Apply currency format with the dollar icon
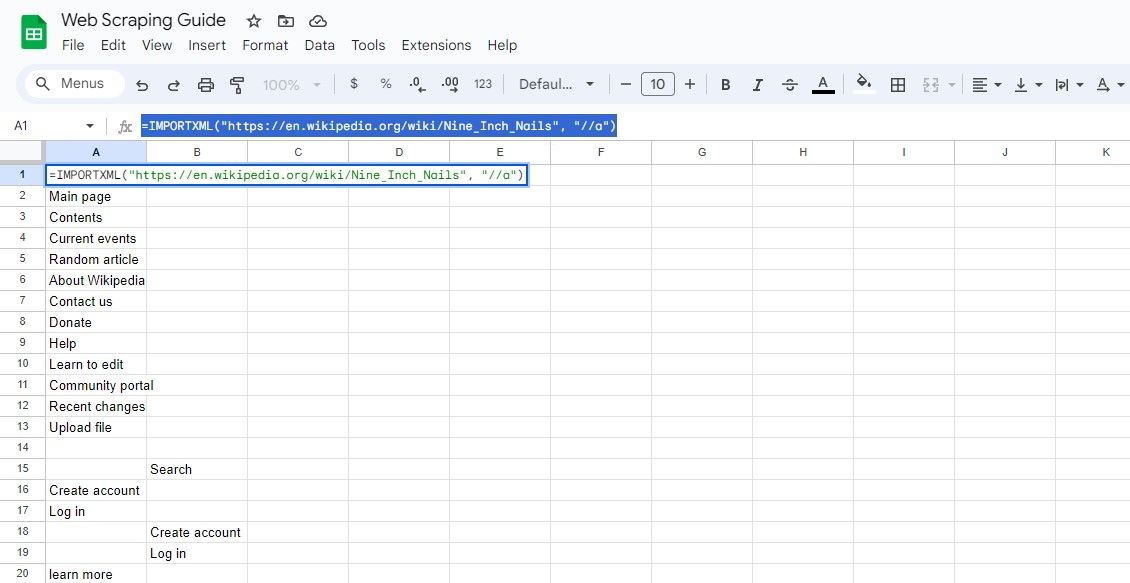 [354, 84]
